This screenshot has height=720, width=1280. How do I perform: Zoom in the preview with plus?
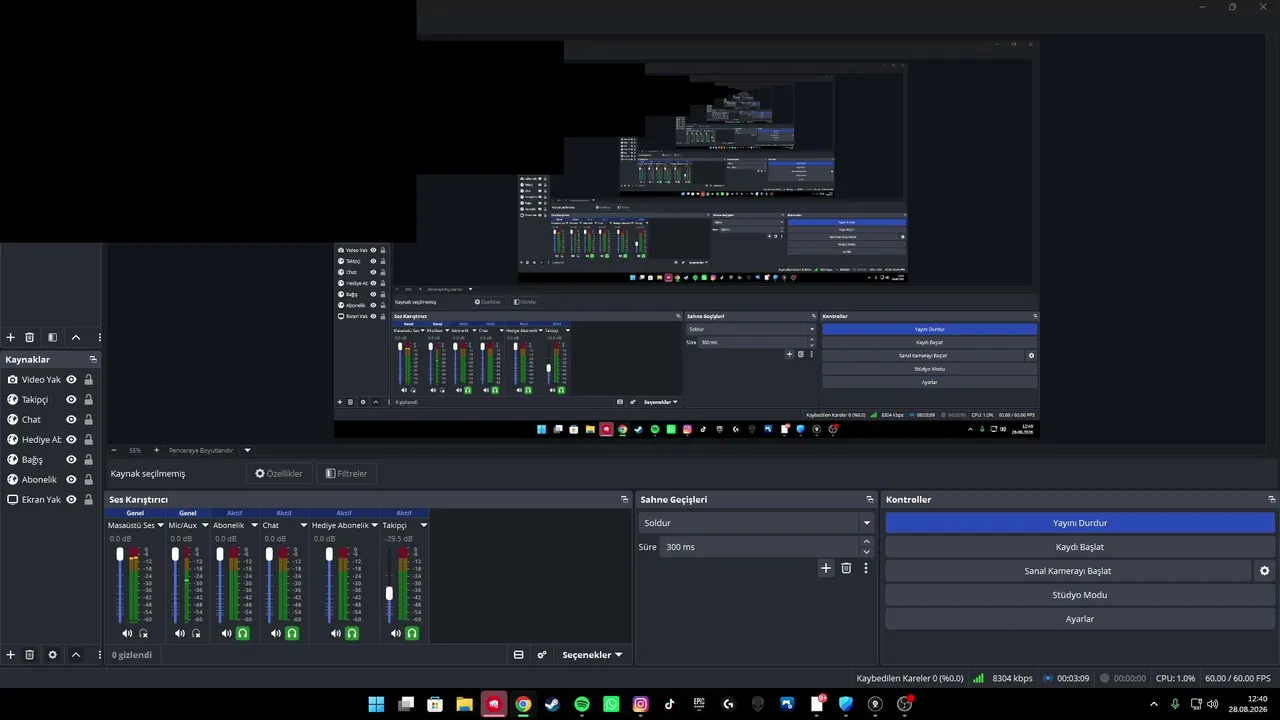pos(156,450)
